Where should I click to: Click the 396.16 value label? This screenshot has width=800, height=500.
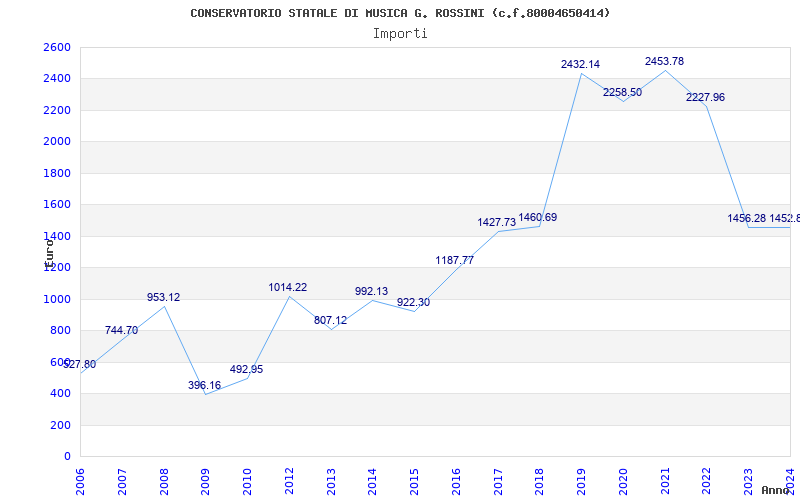[205, 385]
